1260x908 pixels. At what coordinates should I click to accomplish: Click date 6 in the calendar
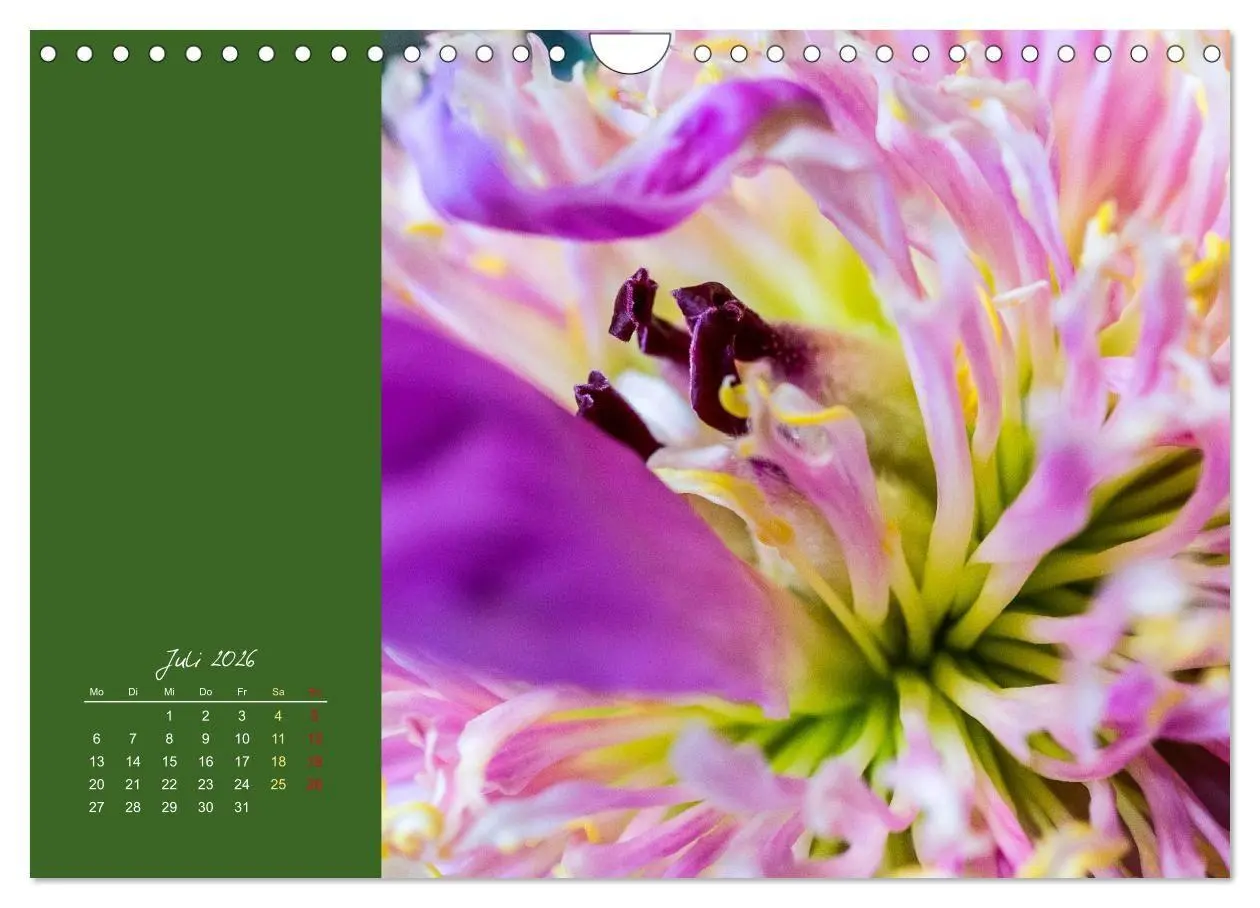(96, 739)
